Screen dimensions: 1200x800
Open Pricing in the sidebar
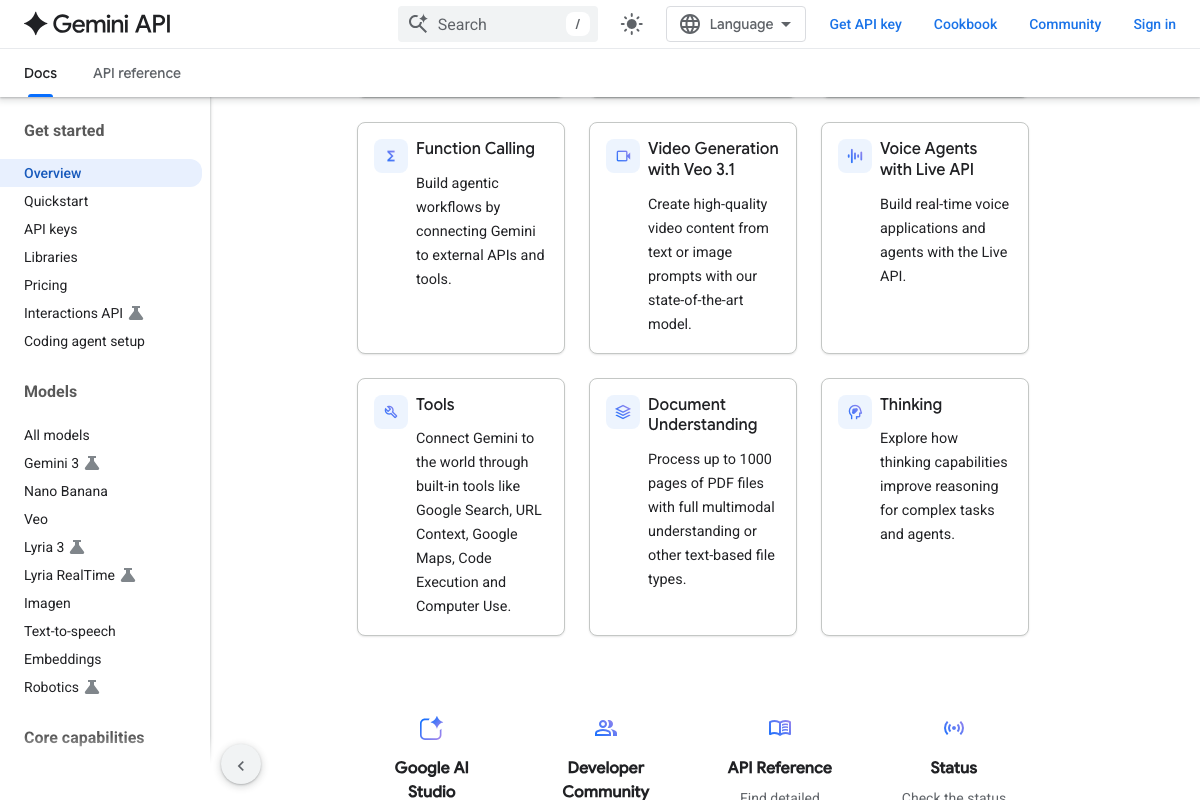(46, 285)
